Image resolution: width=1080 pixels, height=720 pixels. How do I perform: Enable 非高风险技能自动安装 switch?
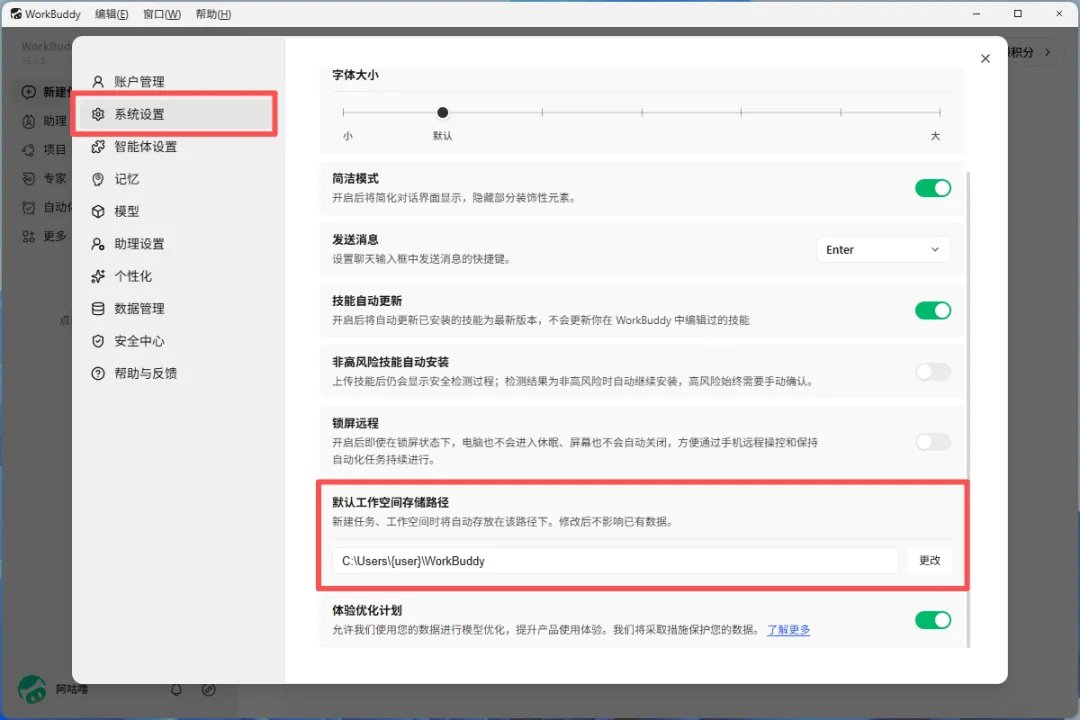click(933, 371)
